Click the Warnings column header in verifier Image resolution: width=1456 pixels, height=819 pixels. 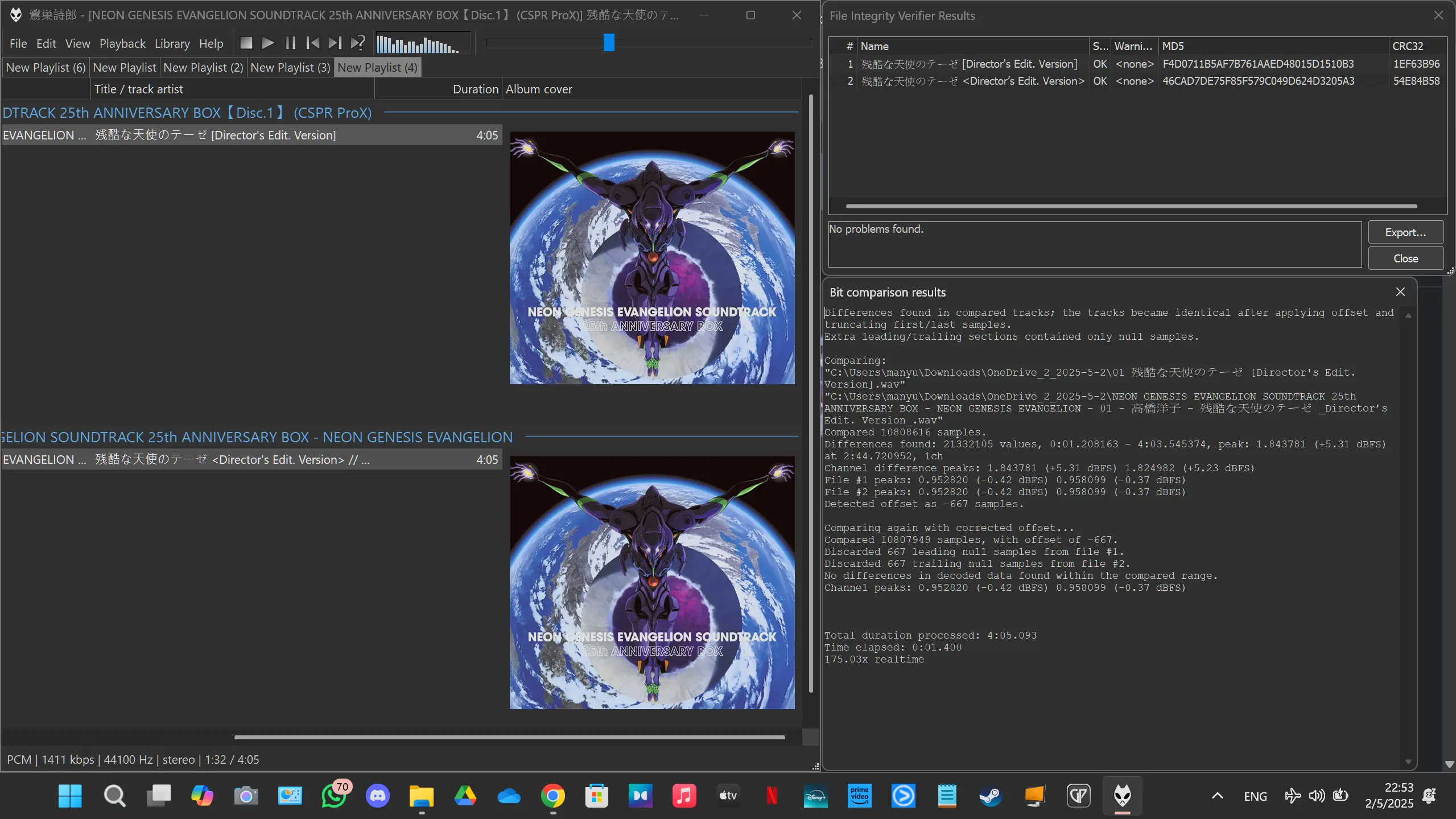1134,46
